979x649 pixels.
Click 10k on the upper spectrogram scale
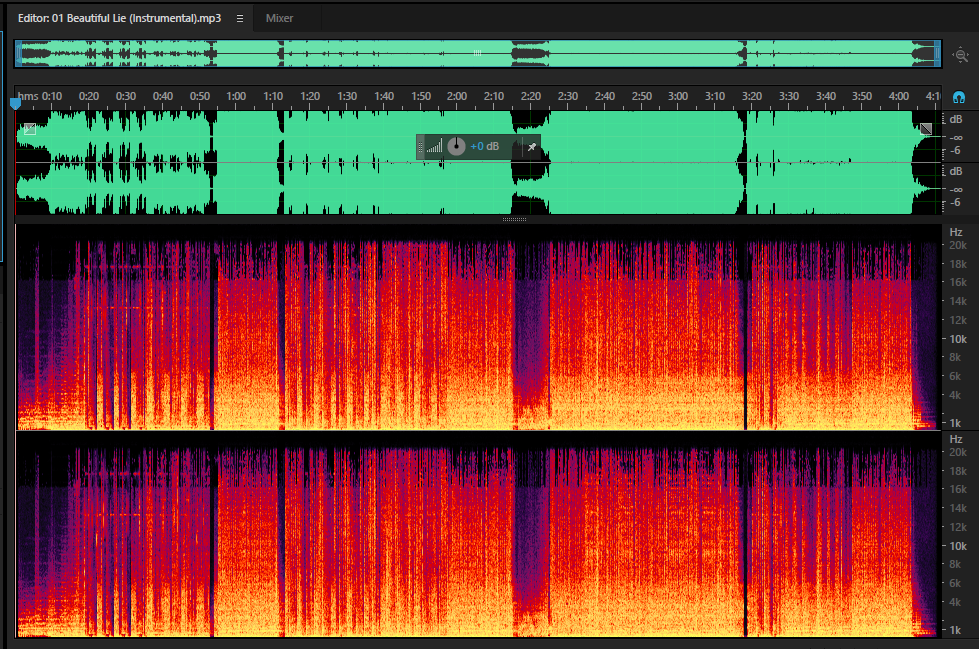958,339
